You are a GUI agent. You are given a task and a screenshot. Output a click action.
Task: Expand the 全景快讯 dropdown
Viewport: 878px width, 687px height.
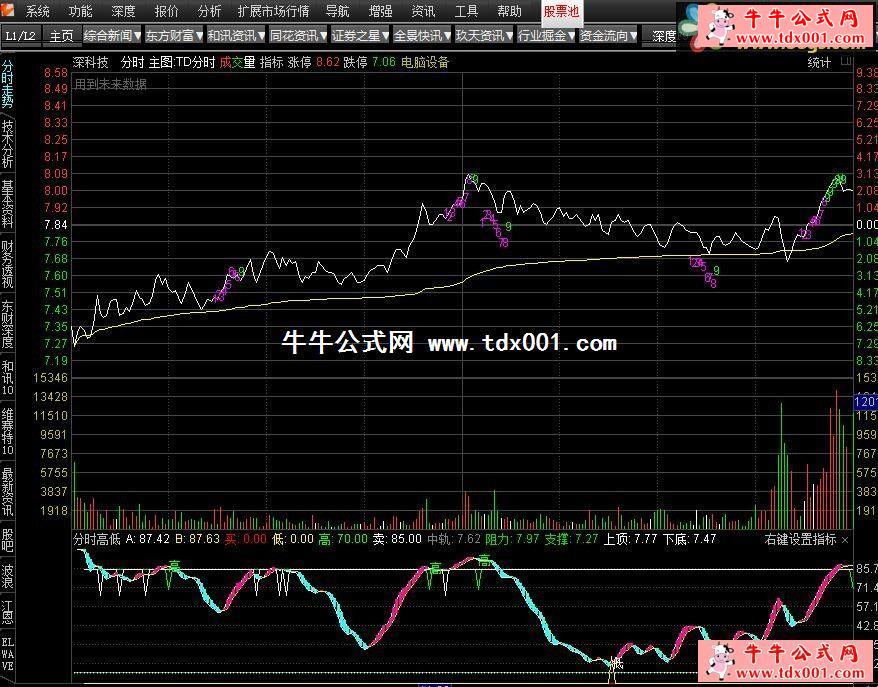point(422,36)
